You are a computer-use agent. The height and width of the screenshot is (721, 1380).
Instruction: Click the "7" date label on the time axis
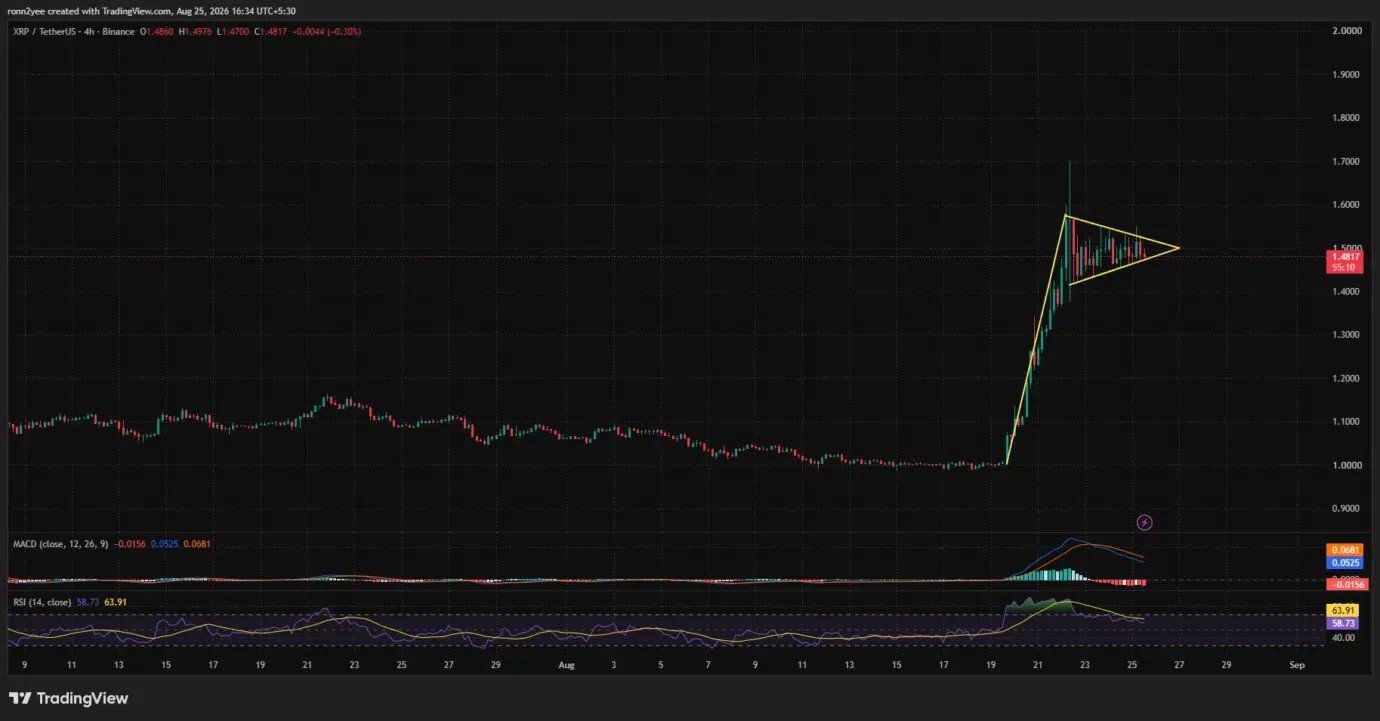[x=709, y=664]
